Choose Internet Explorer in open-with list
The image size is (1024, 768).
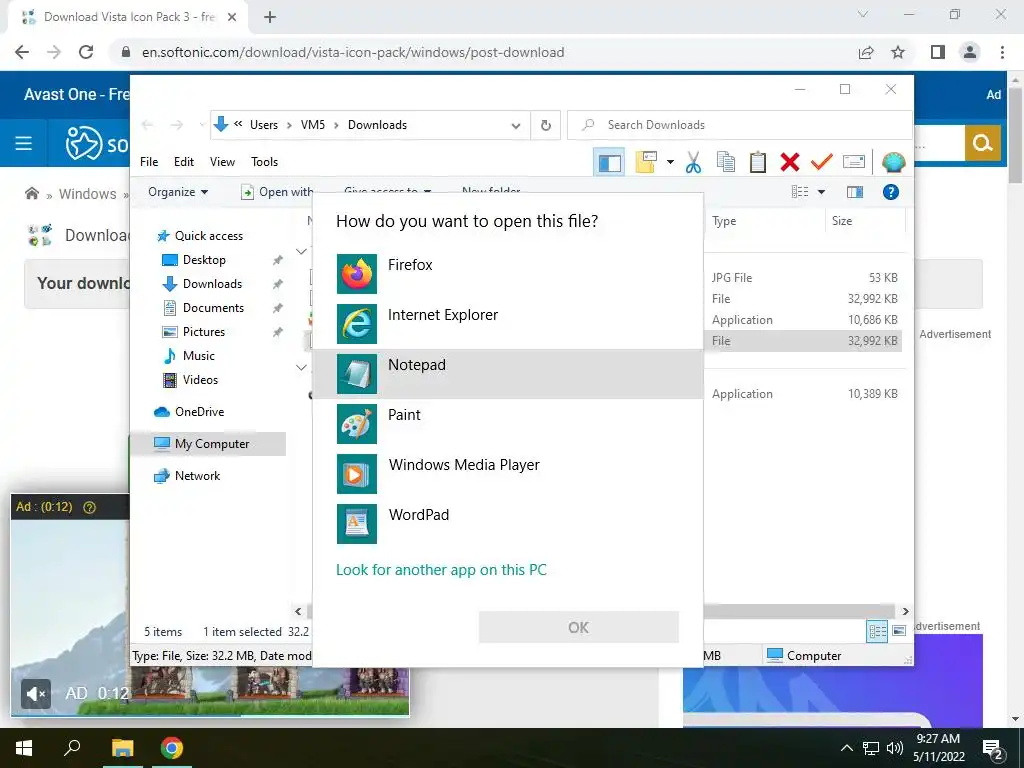[x=507, y=324]
